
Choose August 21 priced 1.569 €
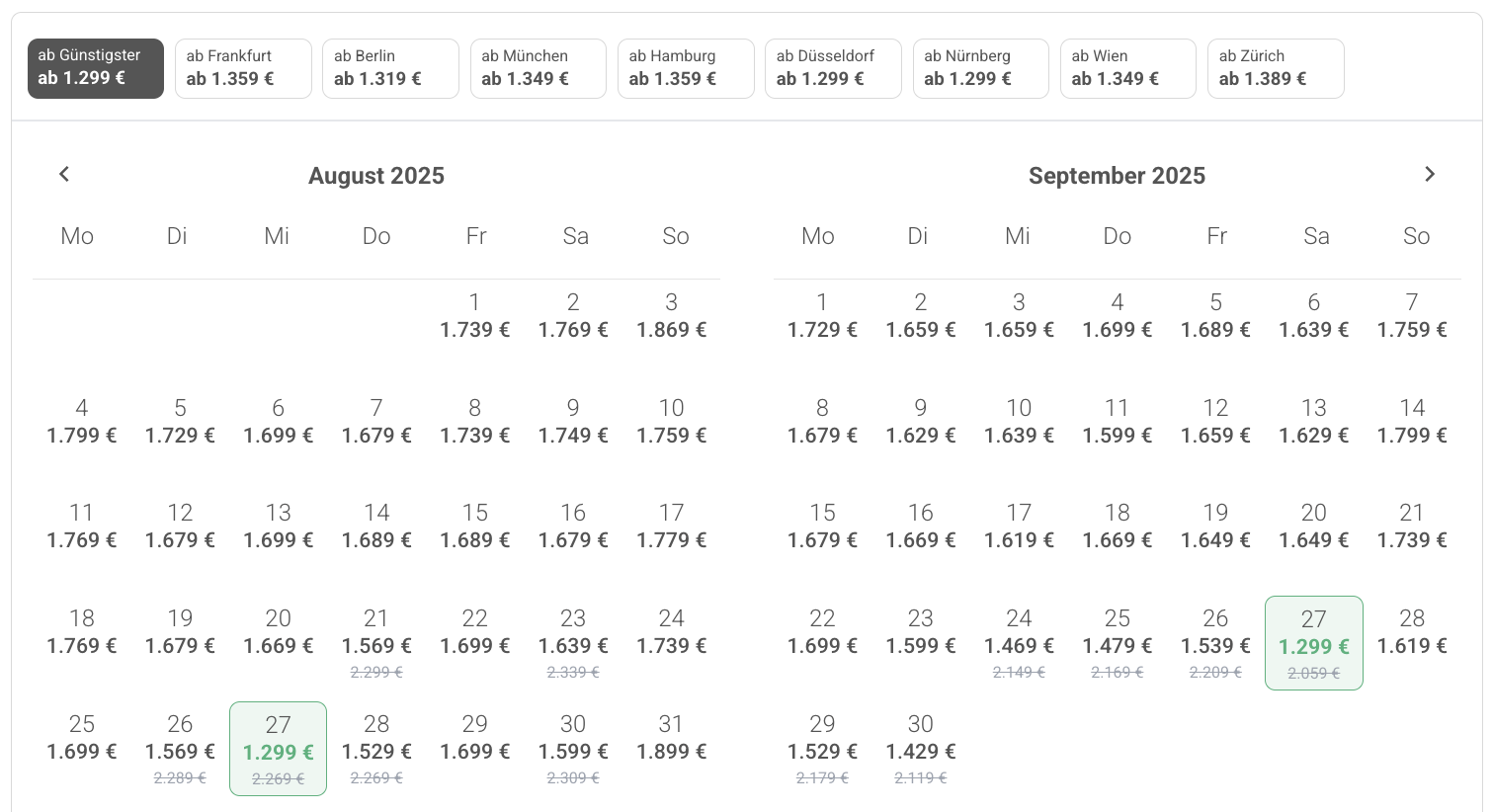[376, 643]
